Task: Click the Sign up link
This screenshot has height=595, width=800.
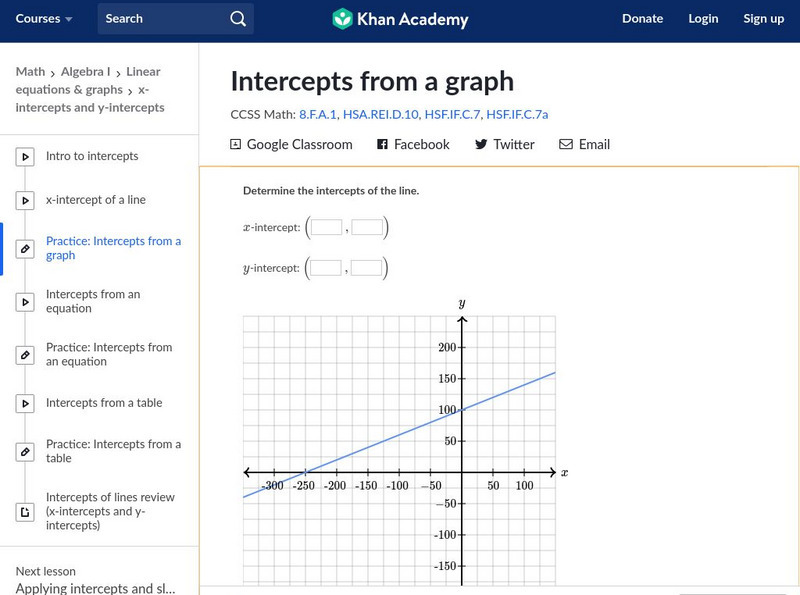Action: tap(763, 18)
